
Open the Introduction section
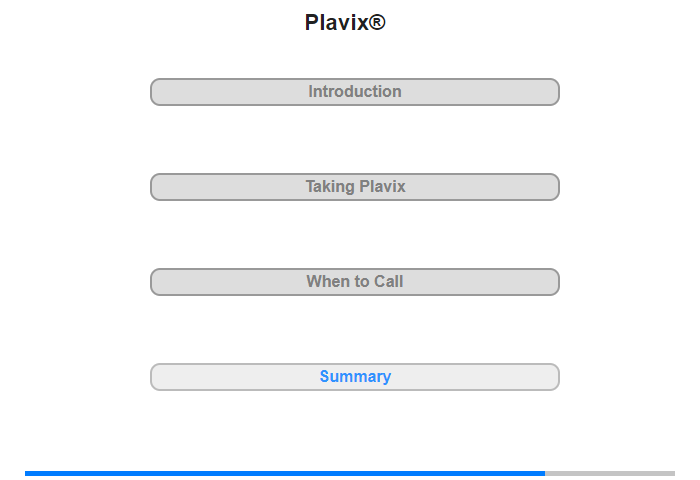tap(355, 92)
